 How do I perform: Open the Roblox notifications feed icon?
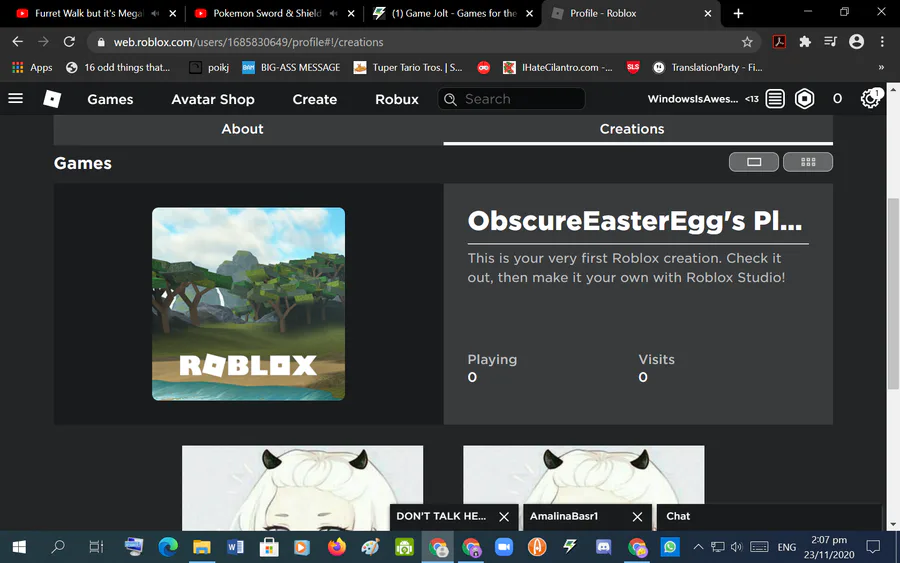click(775, 99)
